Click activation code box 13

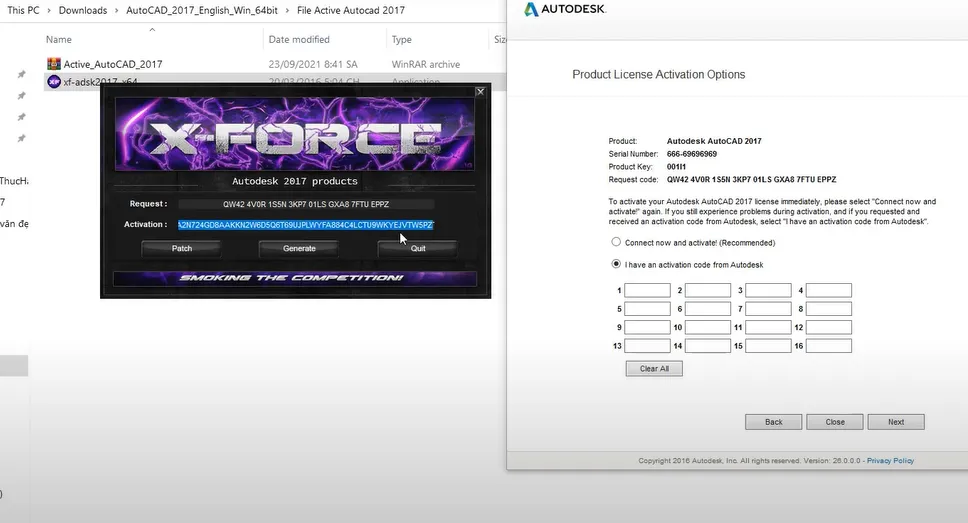(647, 346)
